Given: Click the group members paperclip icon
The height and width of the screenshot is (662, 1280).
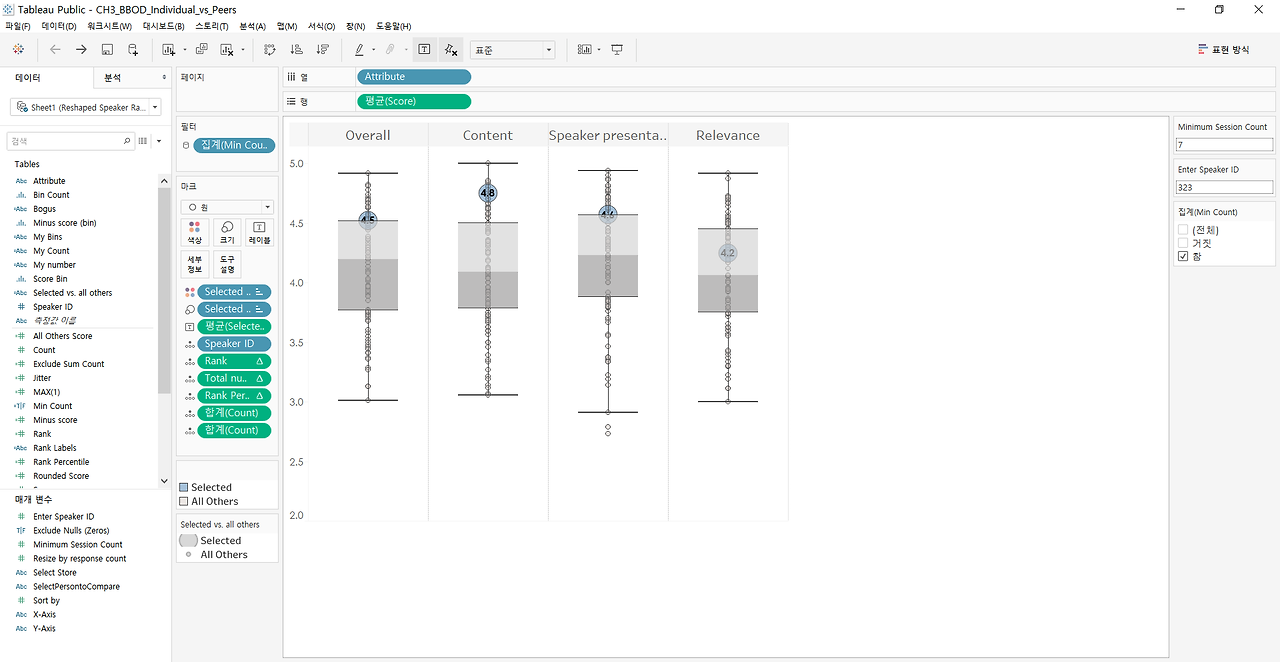Looking at the screenshot, I should 391,49.
